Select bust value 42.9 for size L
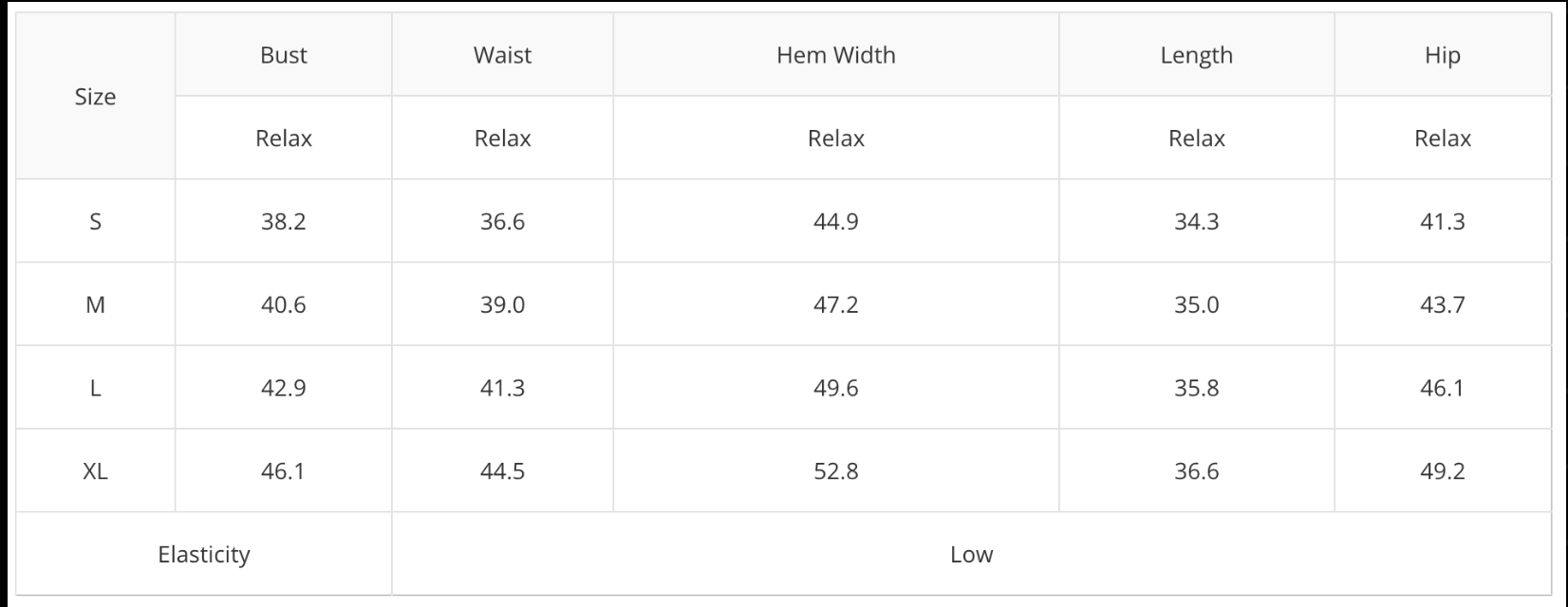The width and height of the screenshot is (1568, 607). coord(283,389)
